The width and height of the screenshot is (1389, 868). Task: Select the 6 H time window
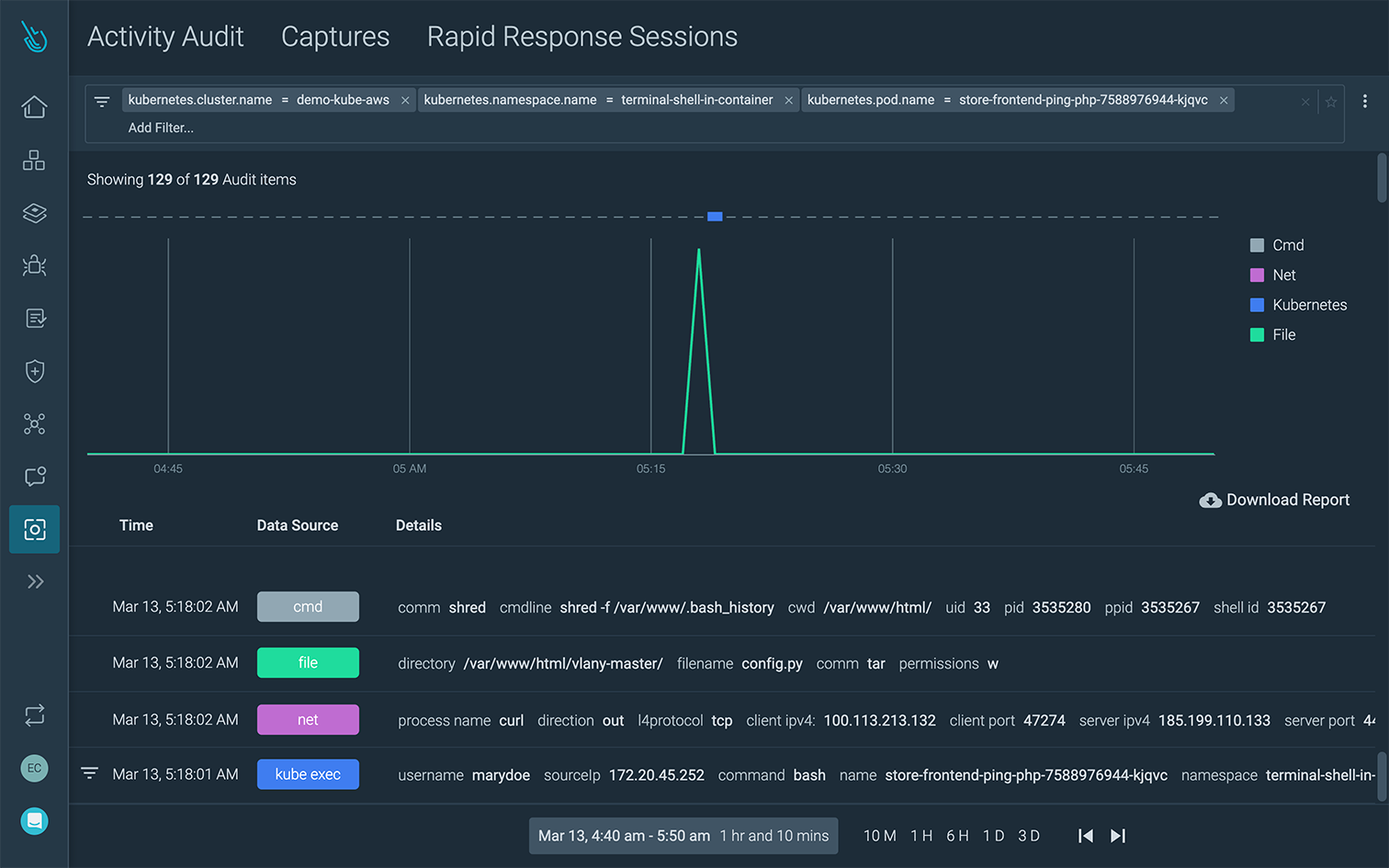957,836
